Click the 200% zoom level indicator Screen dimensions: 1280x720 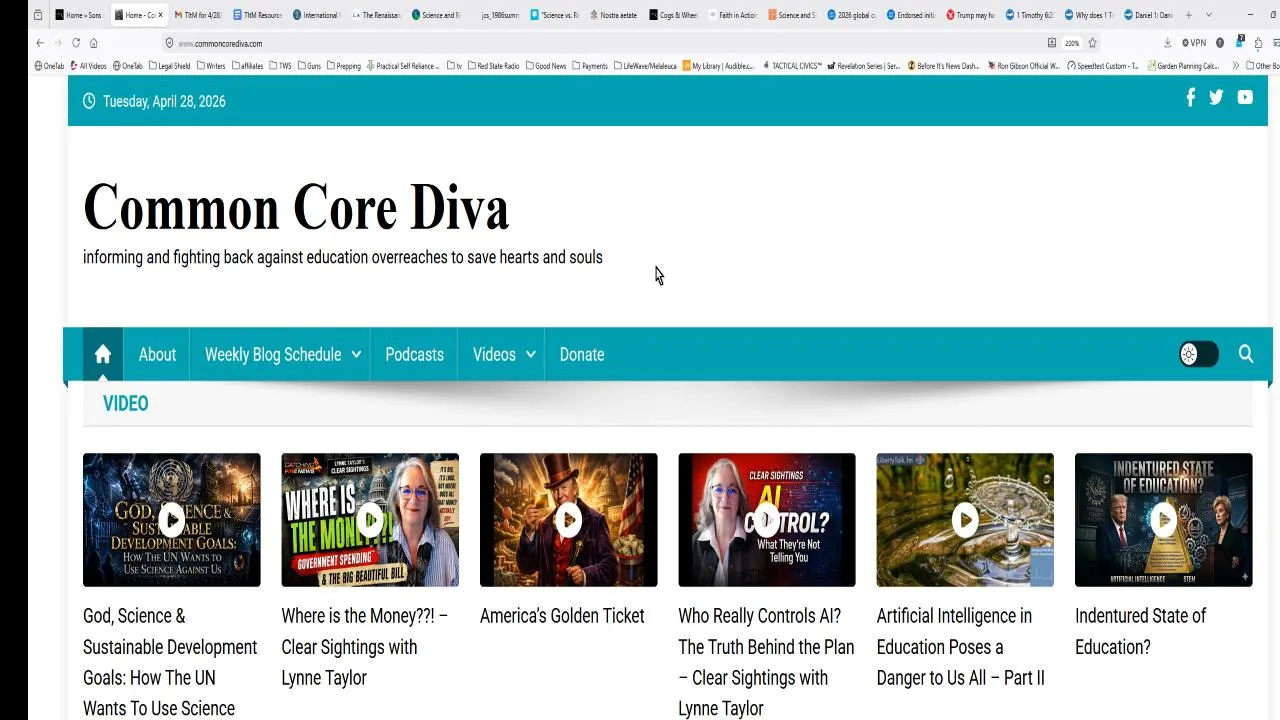[1072, 43]
